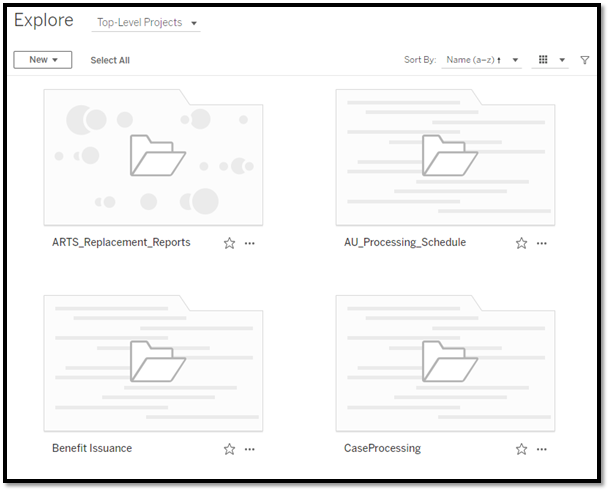
Task: Favorite the AU_Processing_Schedule project star
Action: click(x=521, y=243)
